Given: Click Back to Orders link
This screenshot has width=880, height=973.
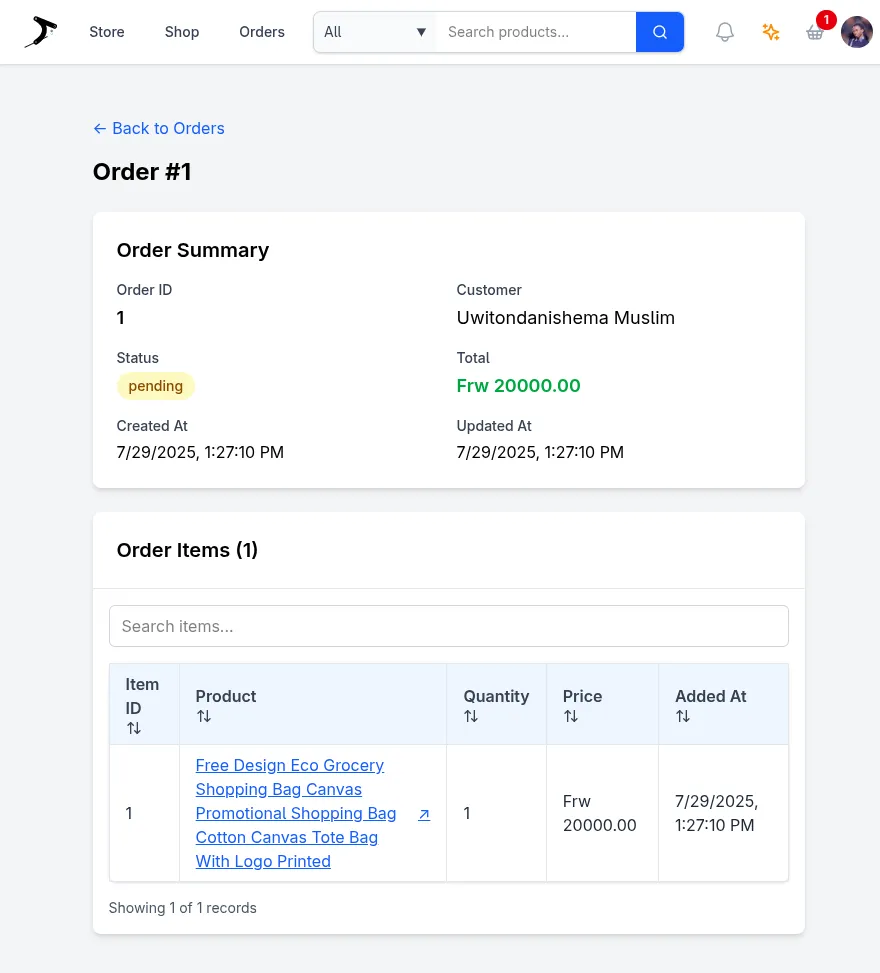Looking at the screenshot, I should coord(159,128).
